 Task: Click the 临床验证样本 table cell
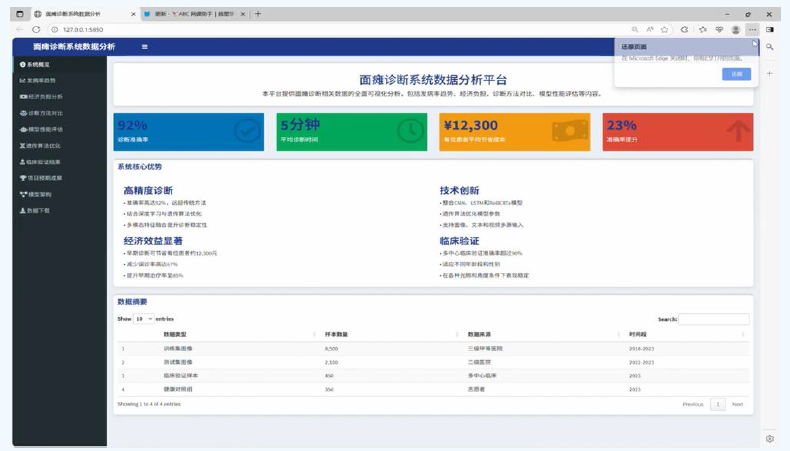tap(181, 376)
